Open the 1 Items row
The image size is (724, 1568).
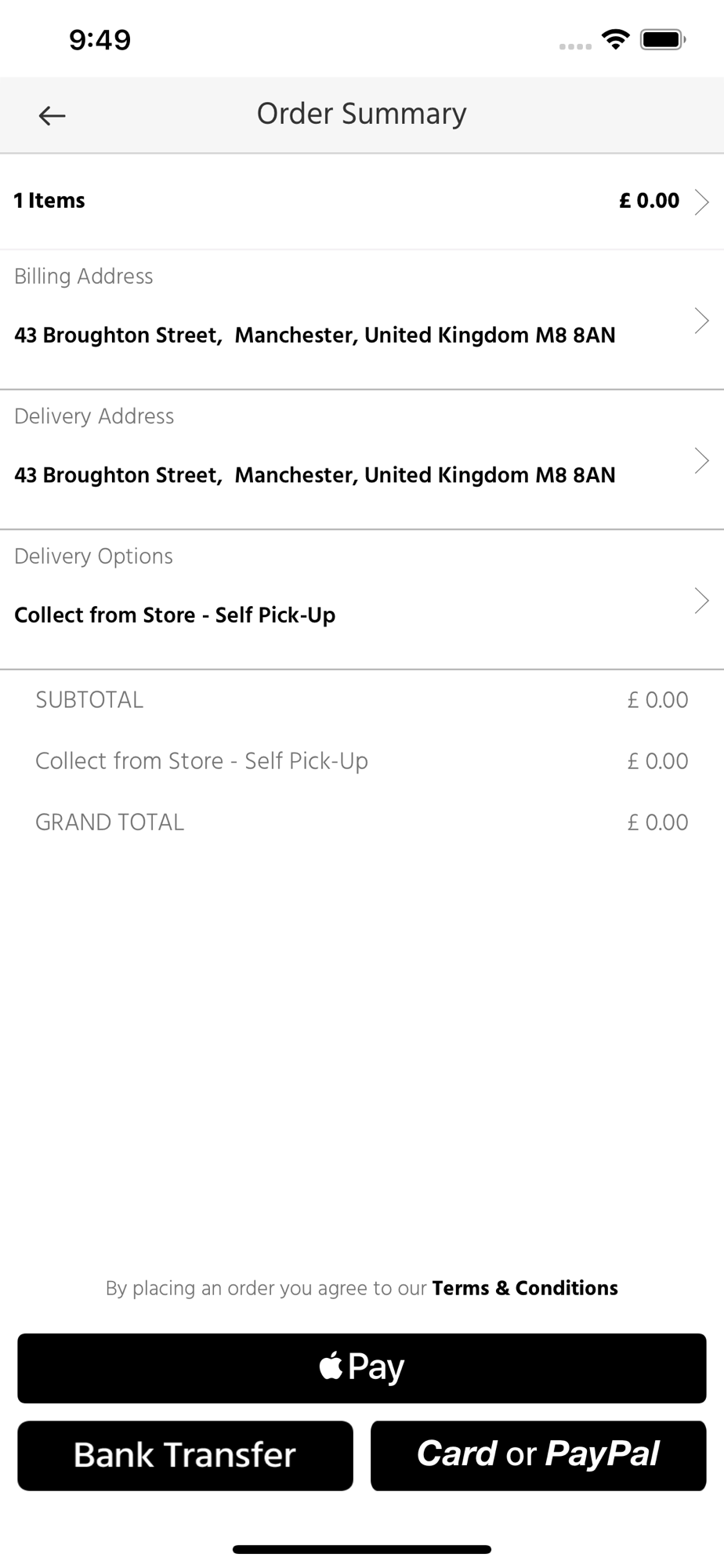(362, 201)
